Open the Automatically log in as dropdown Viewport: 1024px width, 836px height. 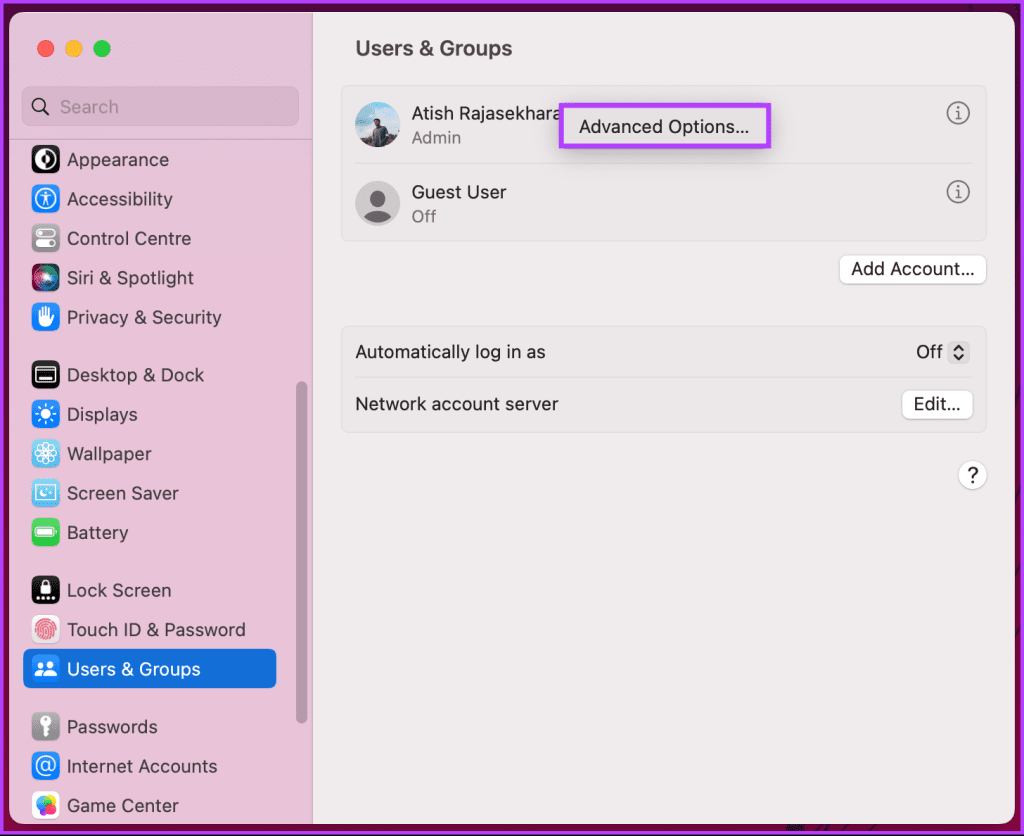pyautogui.click(x=942, y=352)
